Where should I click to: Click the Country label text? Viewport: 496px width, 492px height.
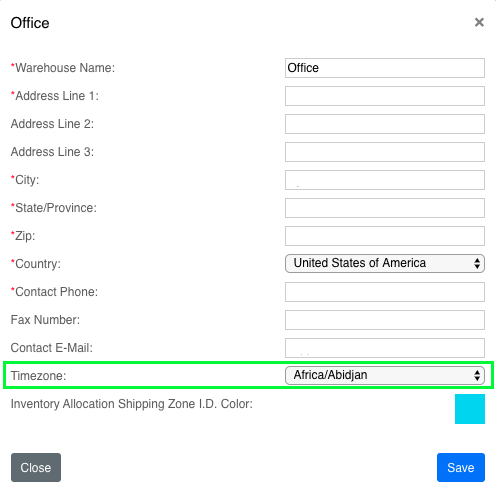[x=36, y=264]
